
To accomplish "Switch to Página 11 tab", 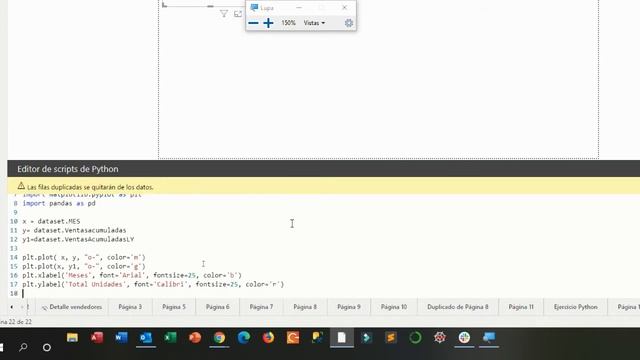I will tap(521, 307).
